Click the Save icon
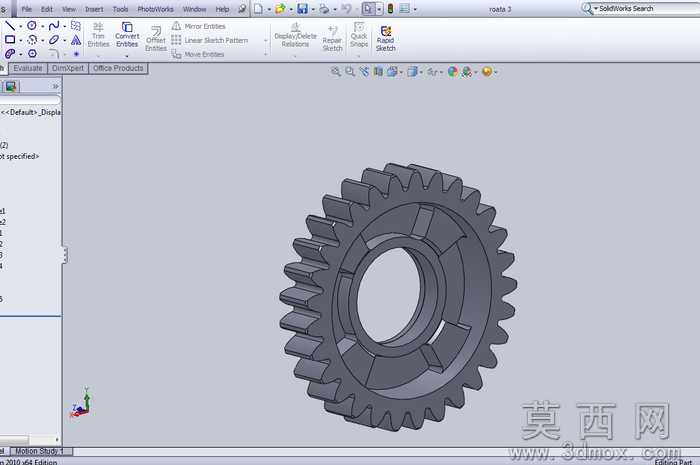This screenshot has height=465, width=700. coord(303,8)
